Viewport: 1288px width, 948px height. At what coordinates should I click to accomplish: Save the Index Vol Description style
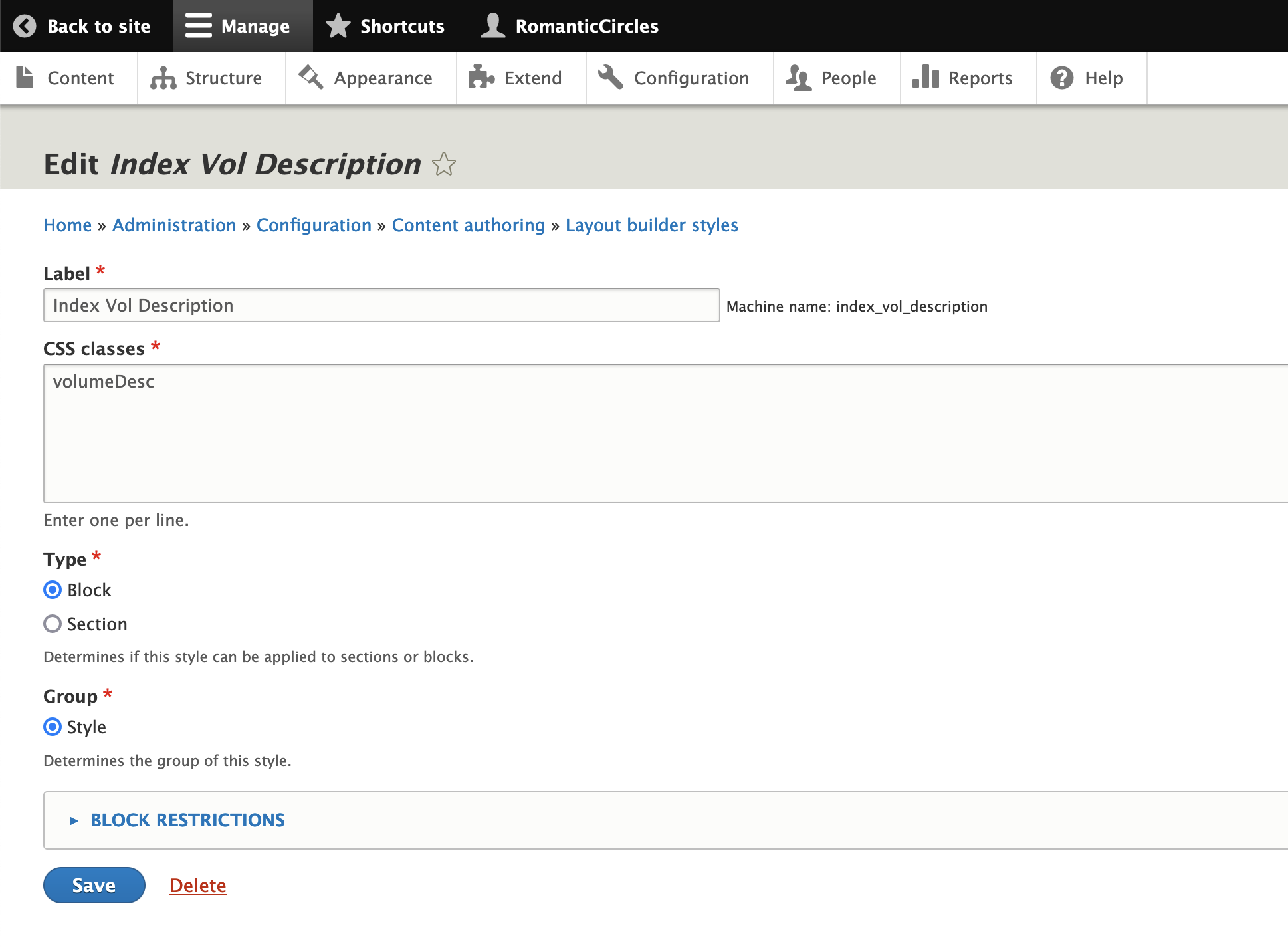pos(93,884)
